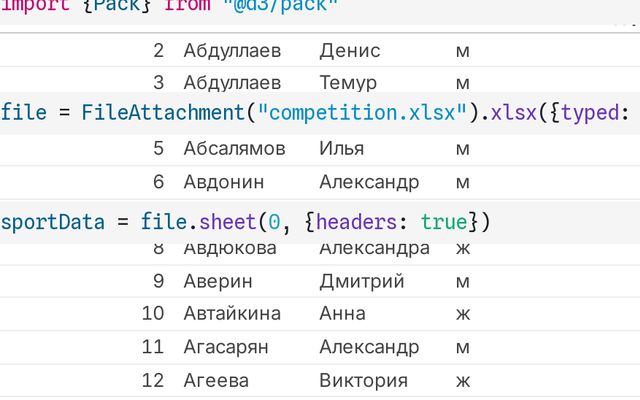Select the Аверин surname cell

pyautogui.click(x=218, y=281)
